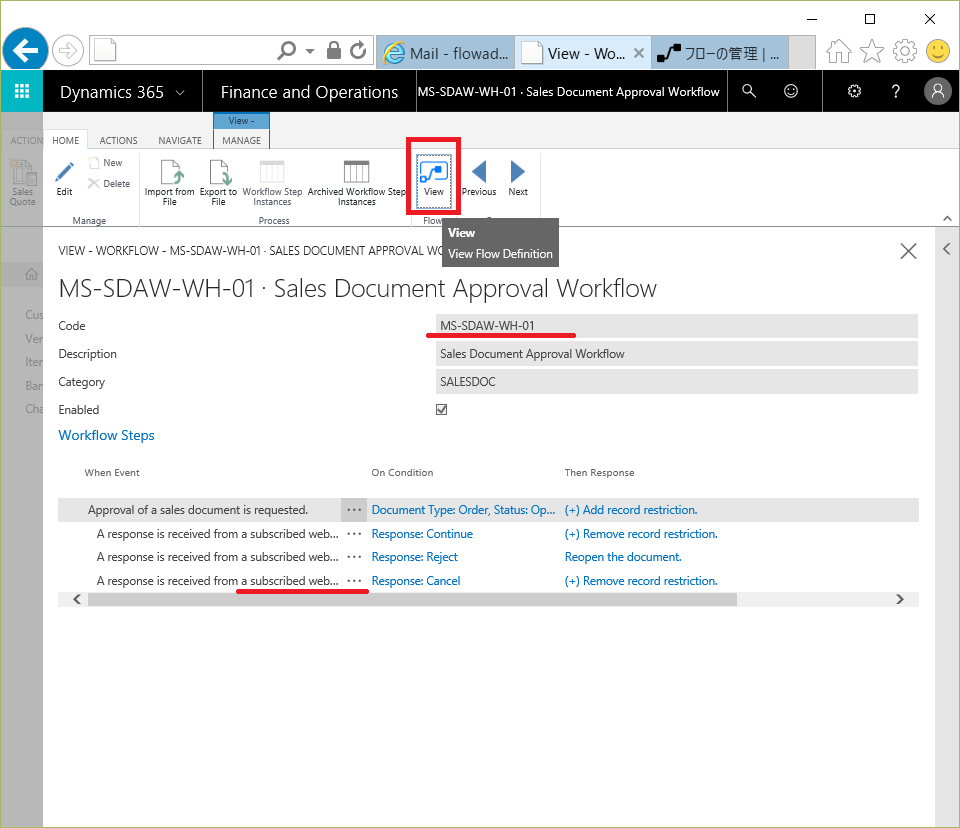Click the On Condition column header
The image size is (960, 828).
tap(402, 473)
